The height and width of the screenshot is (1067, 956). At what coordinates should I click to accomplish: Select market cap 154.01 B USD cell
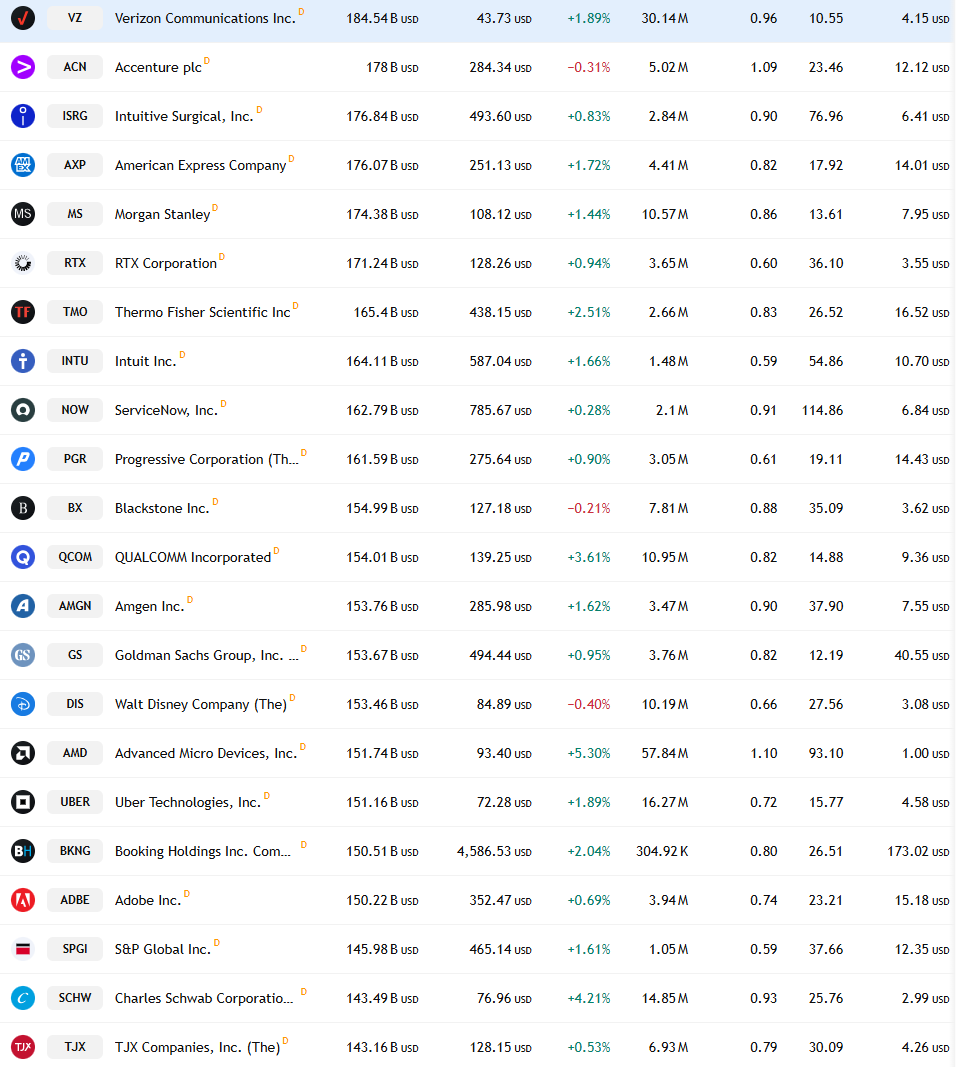[x=382, y=557]
